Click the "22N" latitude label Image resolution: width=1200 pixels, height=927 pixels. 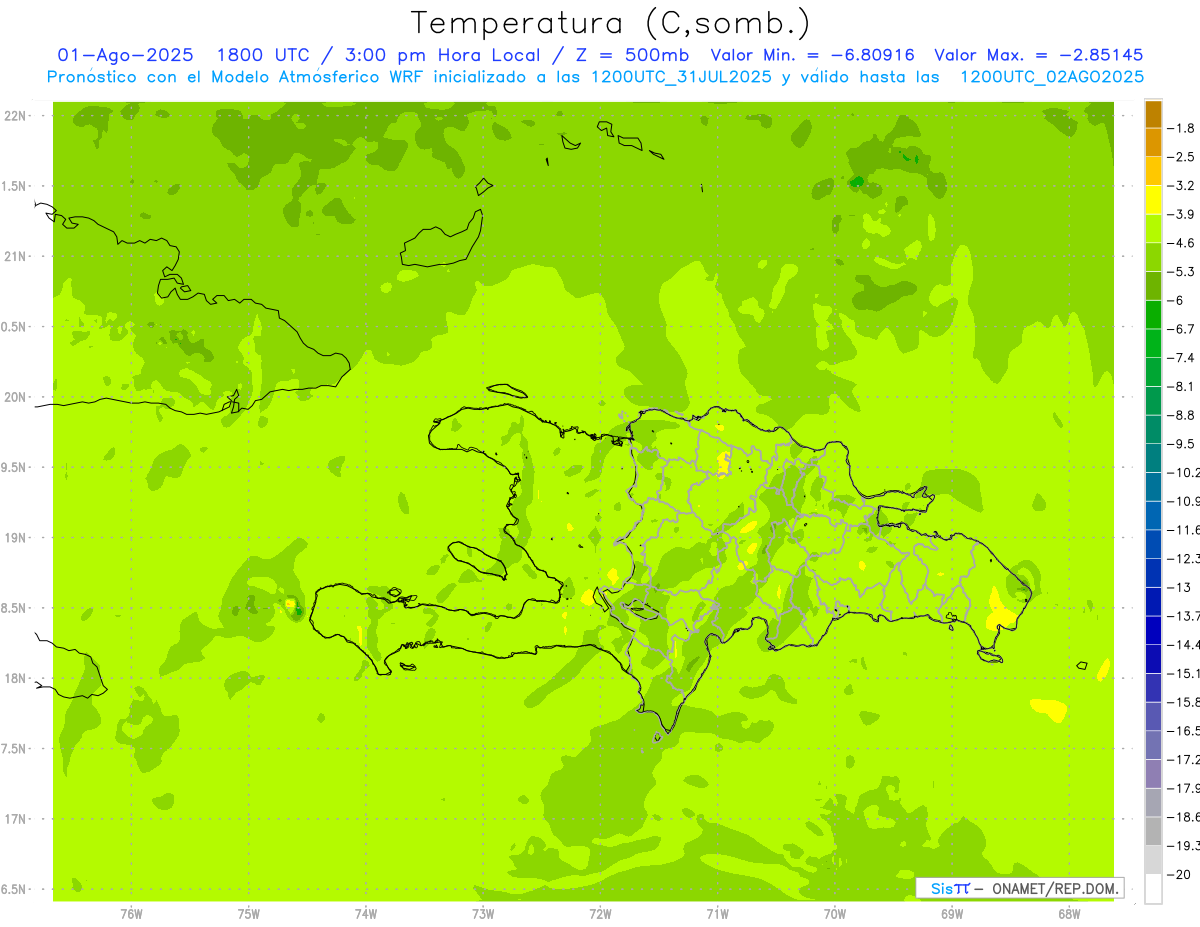coord(17,116)
